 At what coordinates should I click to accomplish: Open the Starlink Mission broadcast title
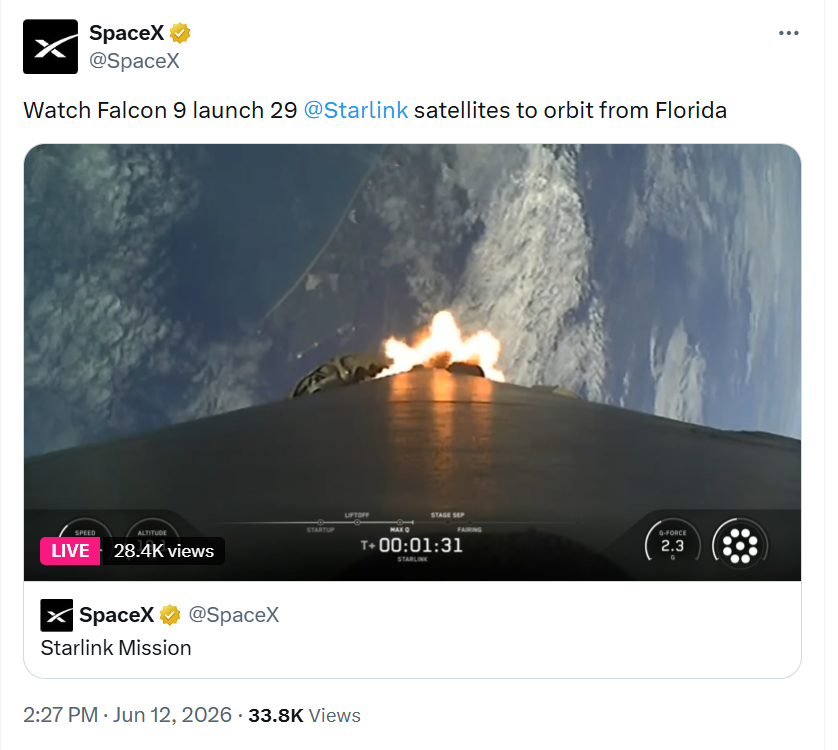pos(116,648)
